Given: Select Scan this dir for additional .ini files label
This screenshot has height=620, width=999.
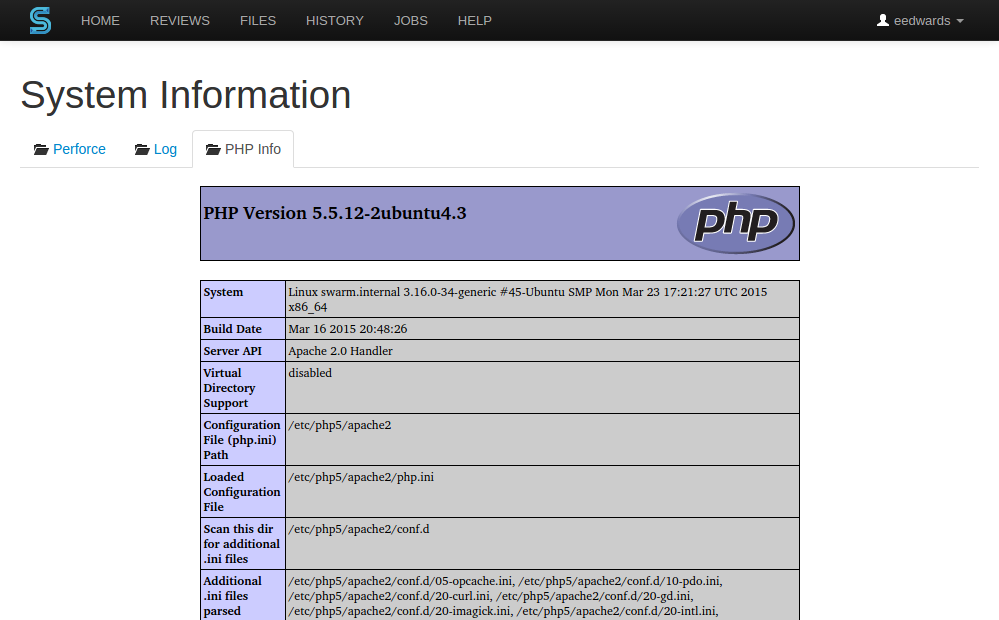Looking at the screenshot, I should tap(243, 544).
